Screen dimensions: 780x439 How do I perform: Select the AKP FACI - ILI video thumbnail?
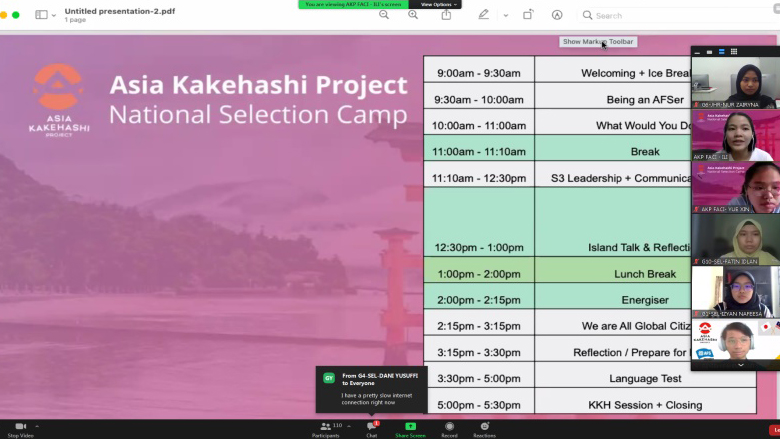coord(736,135)
